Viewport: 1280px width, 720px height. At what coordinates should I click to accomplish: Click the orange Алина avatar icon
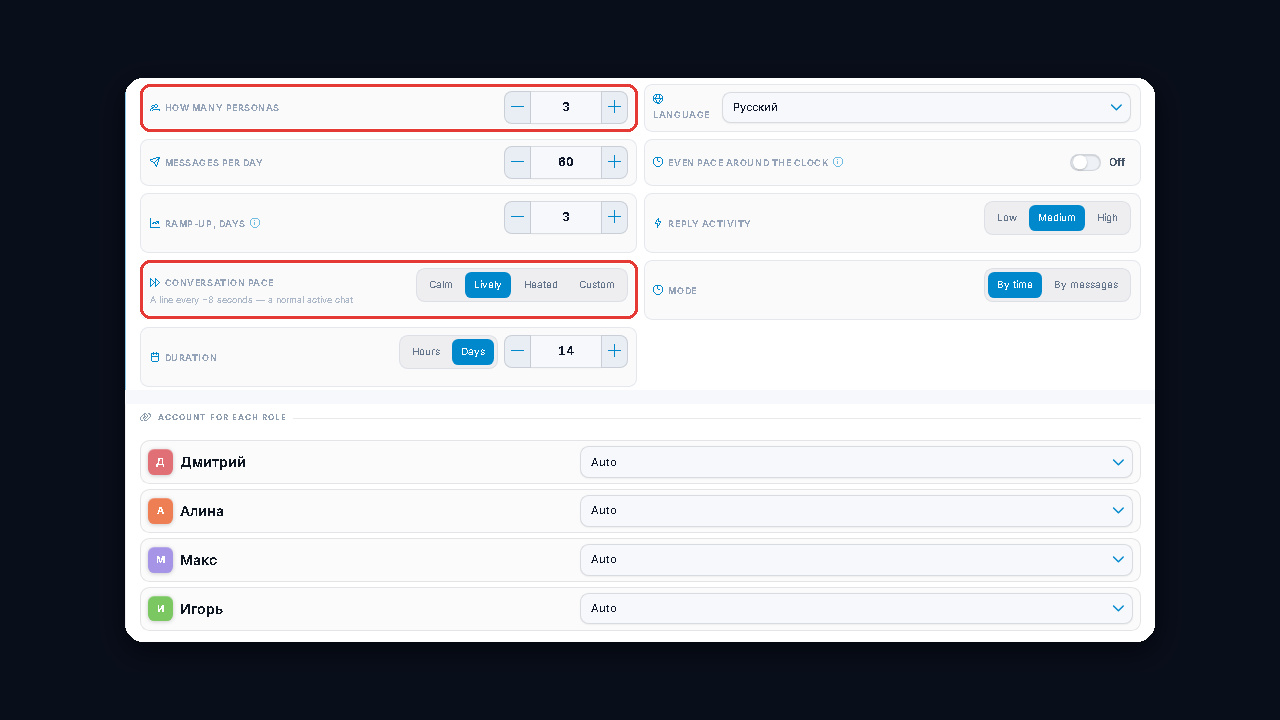(x=160, y=511)
